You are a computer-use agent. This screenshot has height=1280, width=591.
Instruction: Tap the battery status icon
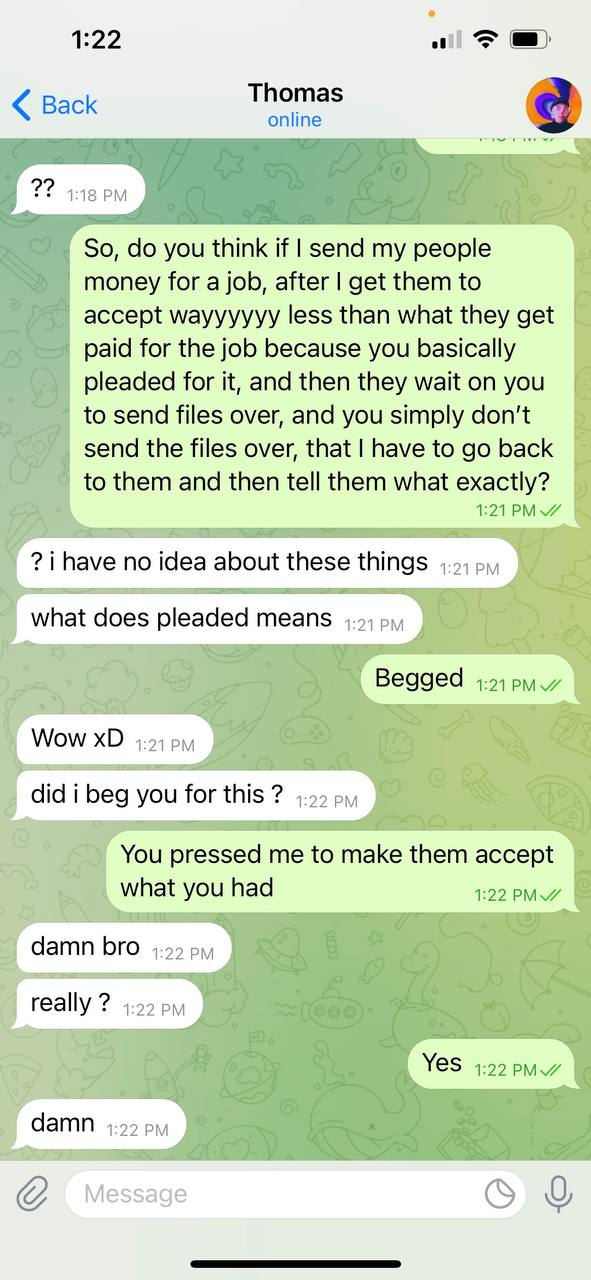pyautogui.click(x=528, y=40)
